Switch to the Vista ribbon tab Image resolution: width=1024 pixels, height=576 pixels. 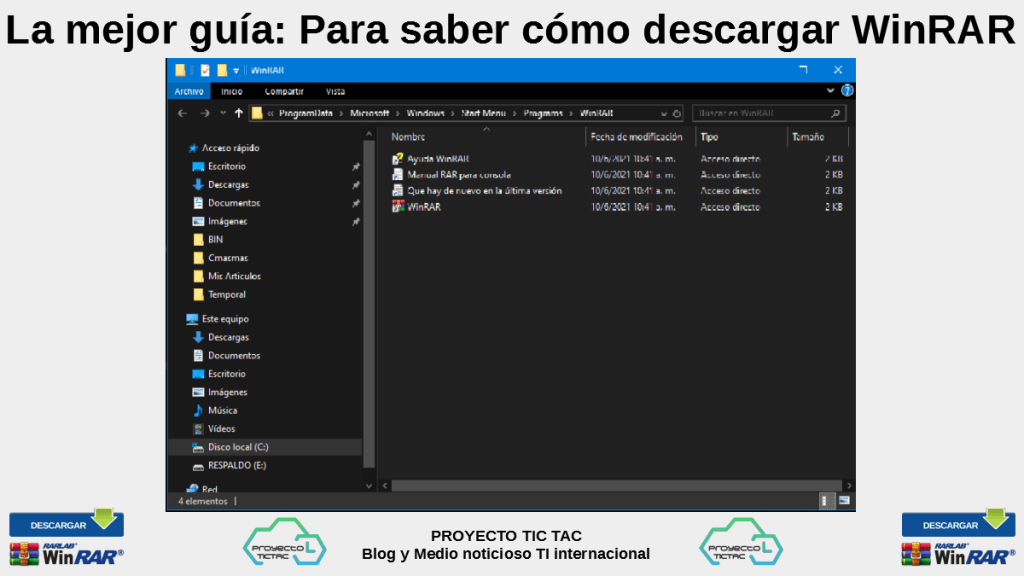point(336,91)
